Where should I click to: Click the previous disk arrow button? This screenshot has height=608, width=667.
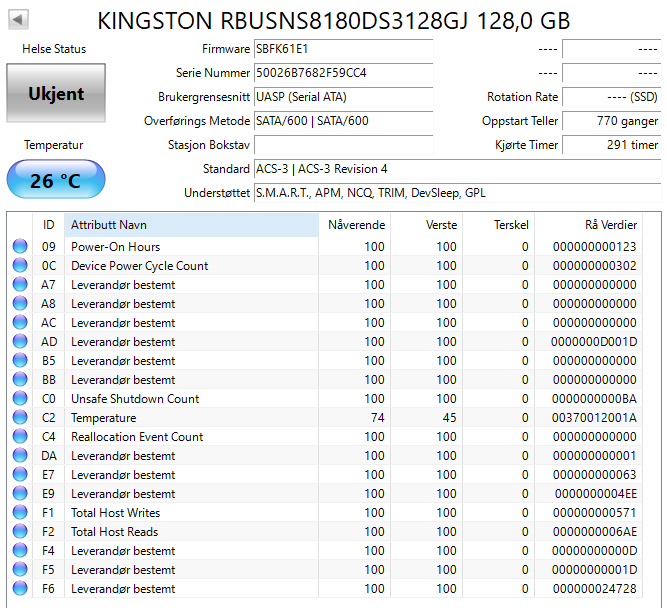18,20
